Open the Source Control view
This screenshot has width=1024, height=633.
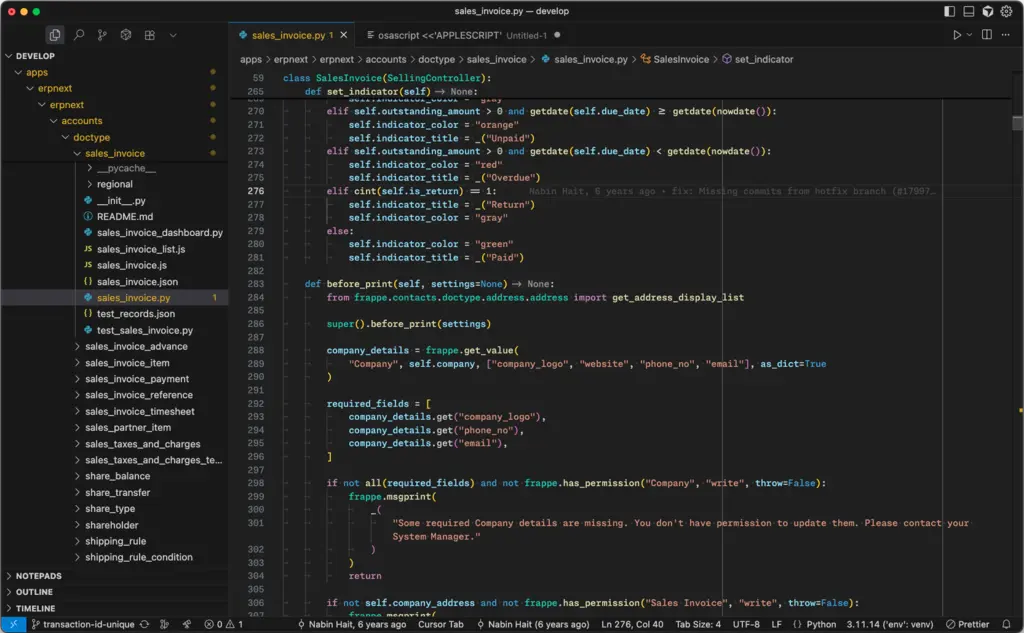click(x=103, y=33)
